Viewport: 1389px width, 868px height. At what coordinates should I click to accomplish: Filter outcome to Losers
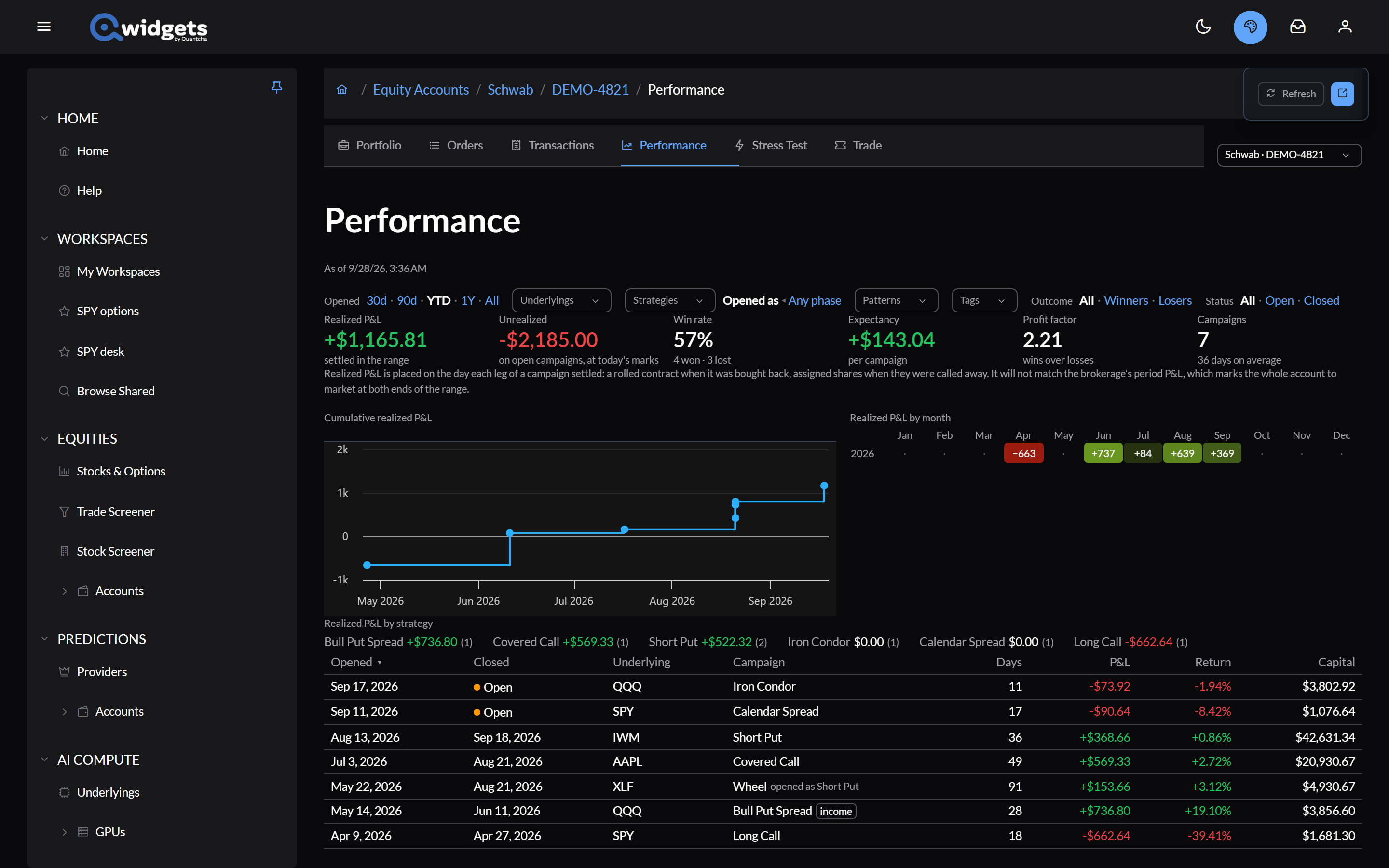pos(1174,300)
